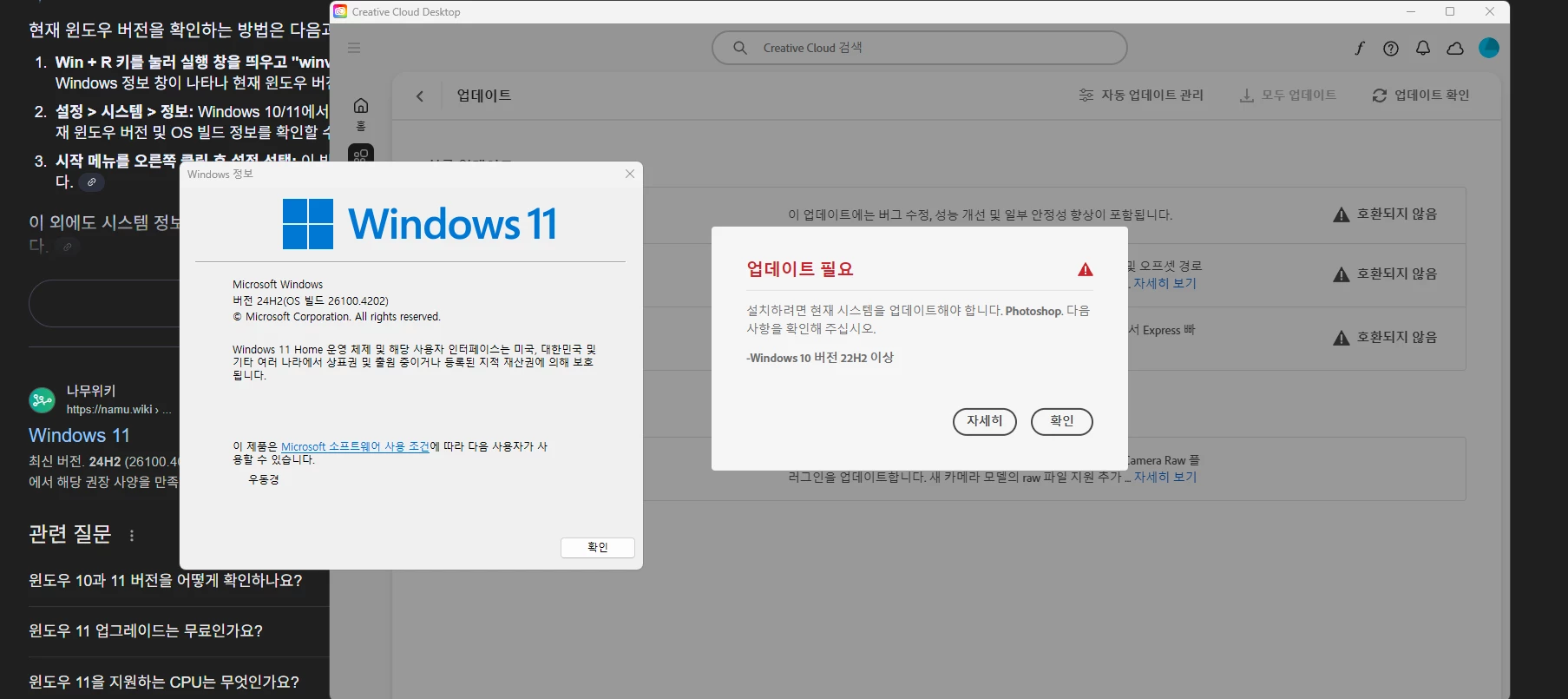This screenshot has height=699, width=1568.
Task: Open cloud sync status icon
Action: [x=1455, y=49]
